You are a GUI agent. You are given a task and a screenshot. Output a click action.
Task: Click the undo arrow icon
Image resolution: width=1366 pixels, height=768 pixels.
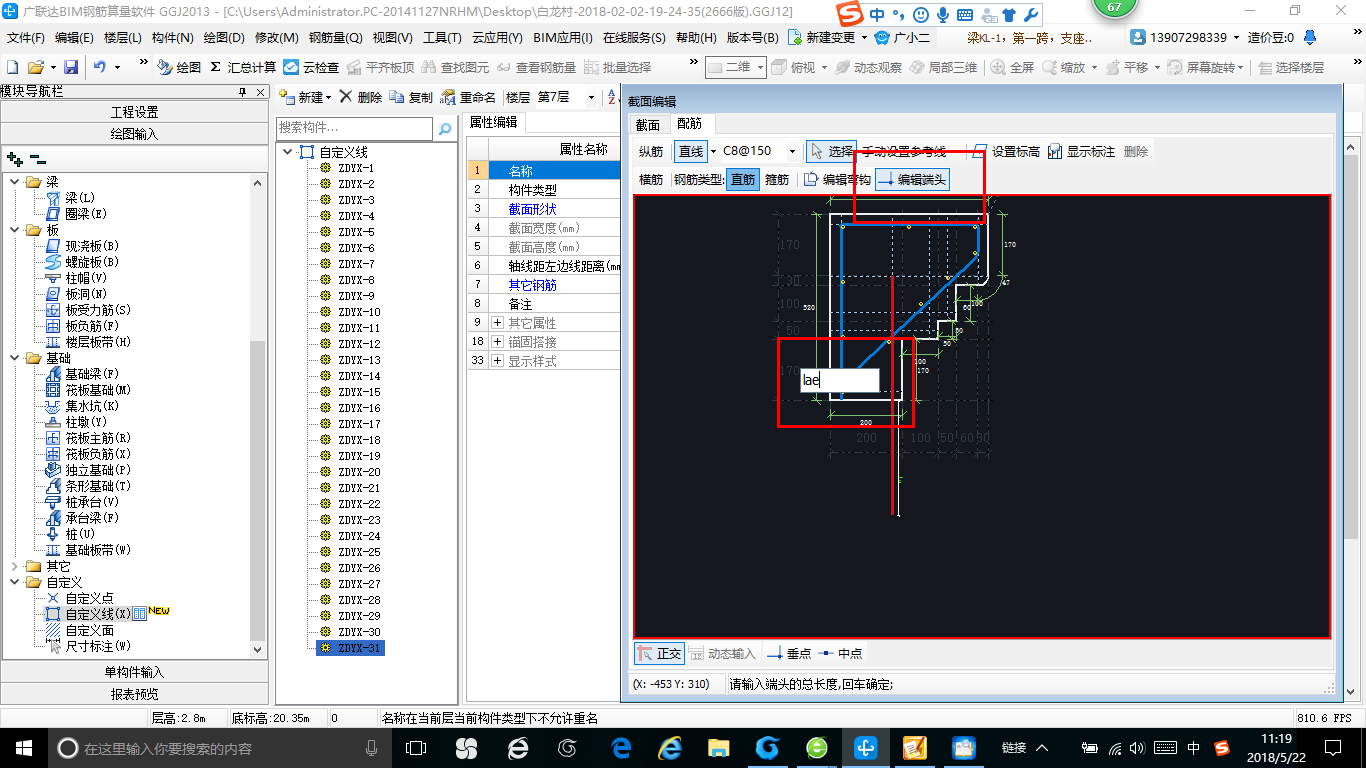pos(100,67)
